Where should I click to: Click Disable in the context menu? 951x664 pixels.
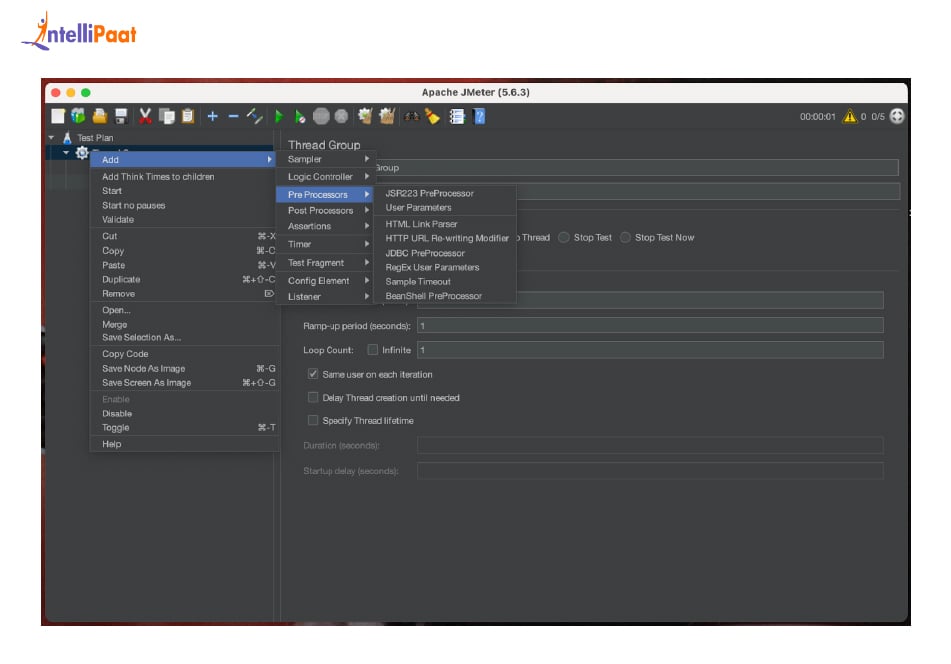(x=184, y=414)
